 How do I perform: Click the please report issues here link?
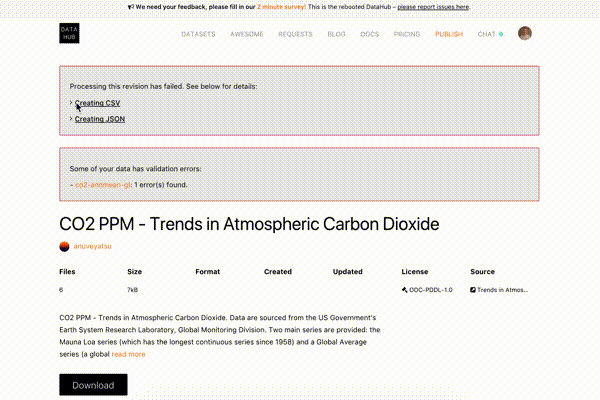point(433,7)
